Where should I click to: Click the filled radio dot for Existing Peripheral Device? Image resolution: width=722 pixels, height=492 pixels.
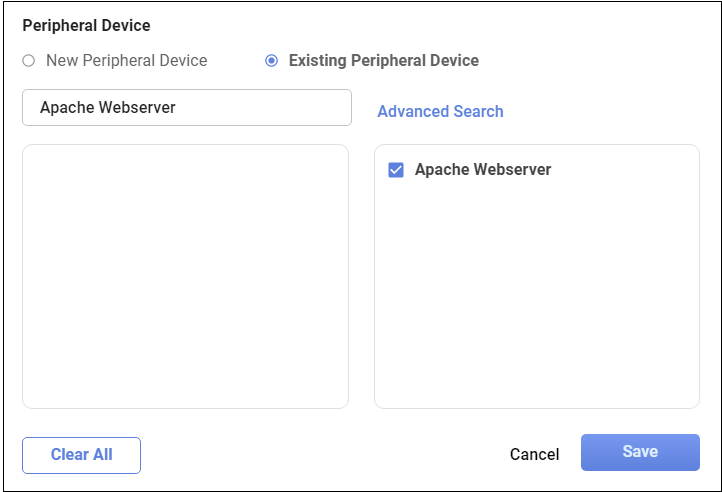tap(271, 61)
